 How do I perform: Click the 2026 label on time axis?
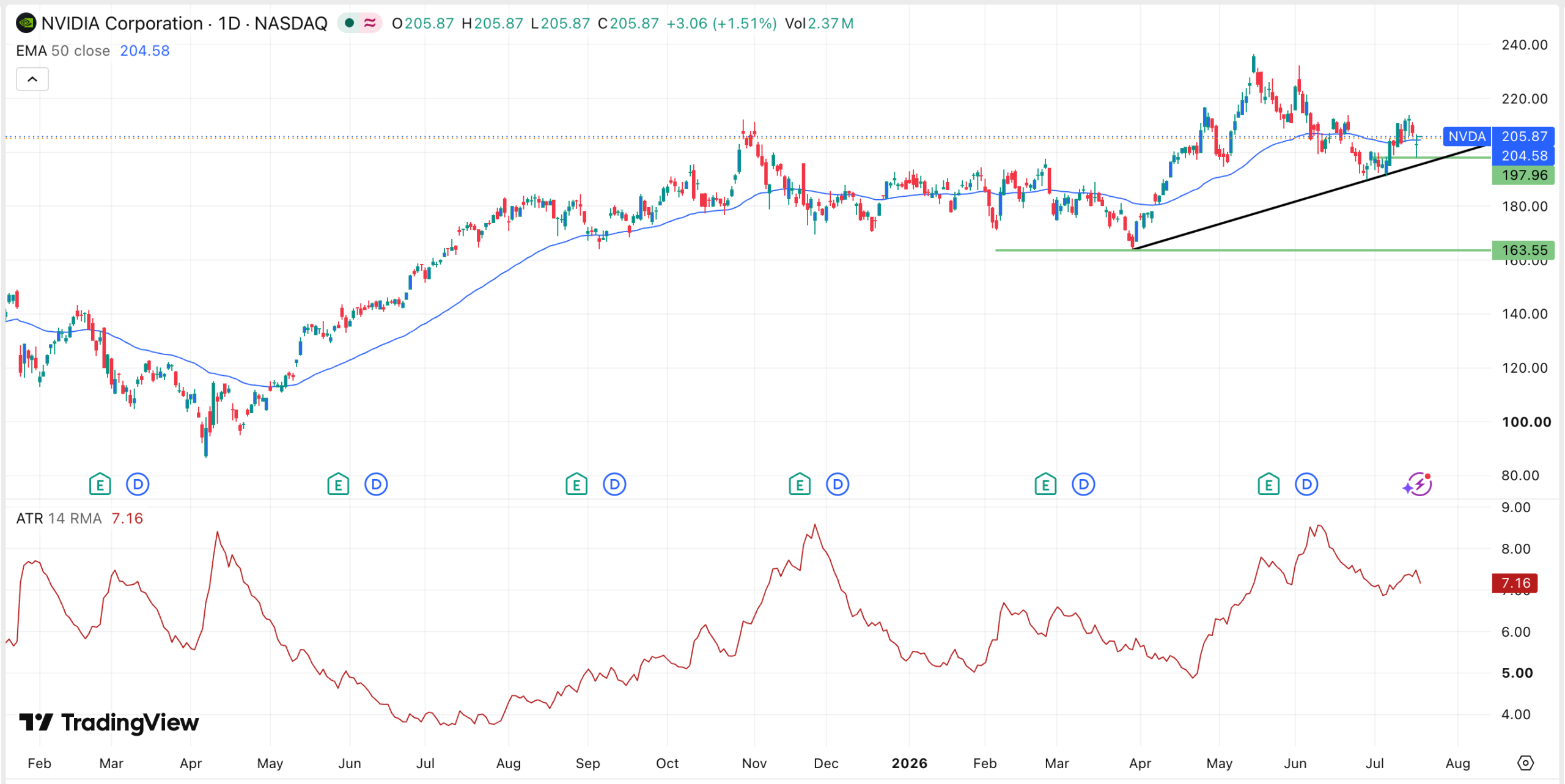[909, 763]
